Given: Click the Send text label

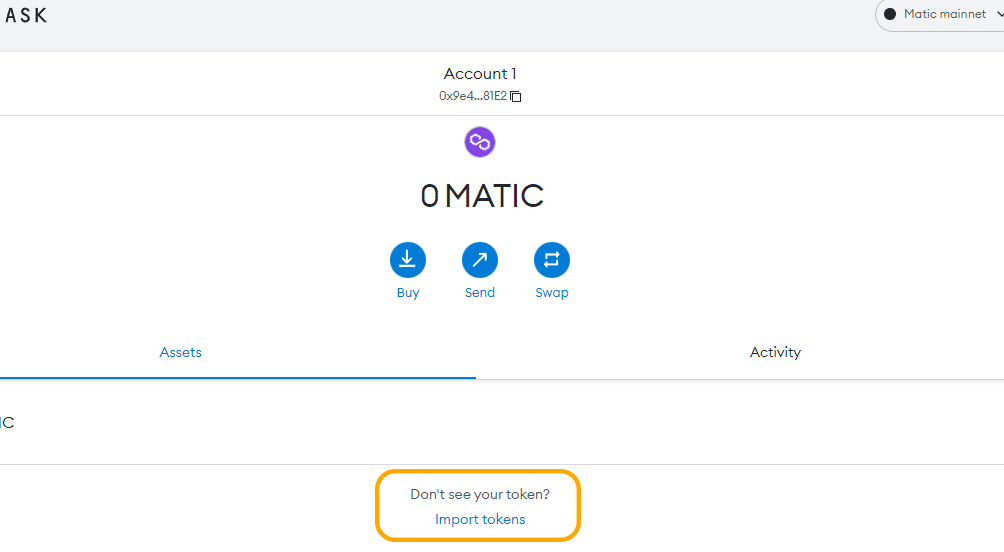Looking at the screenshot, I should (x=480, y=293).
